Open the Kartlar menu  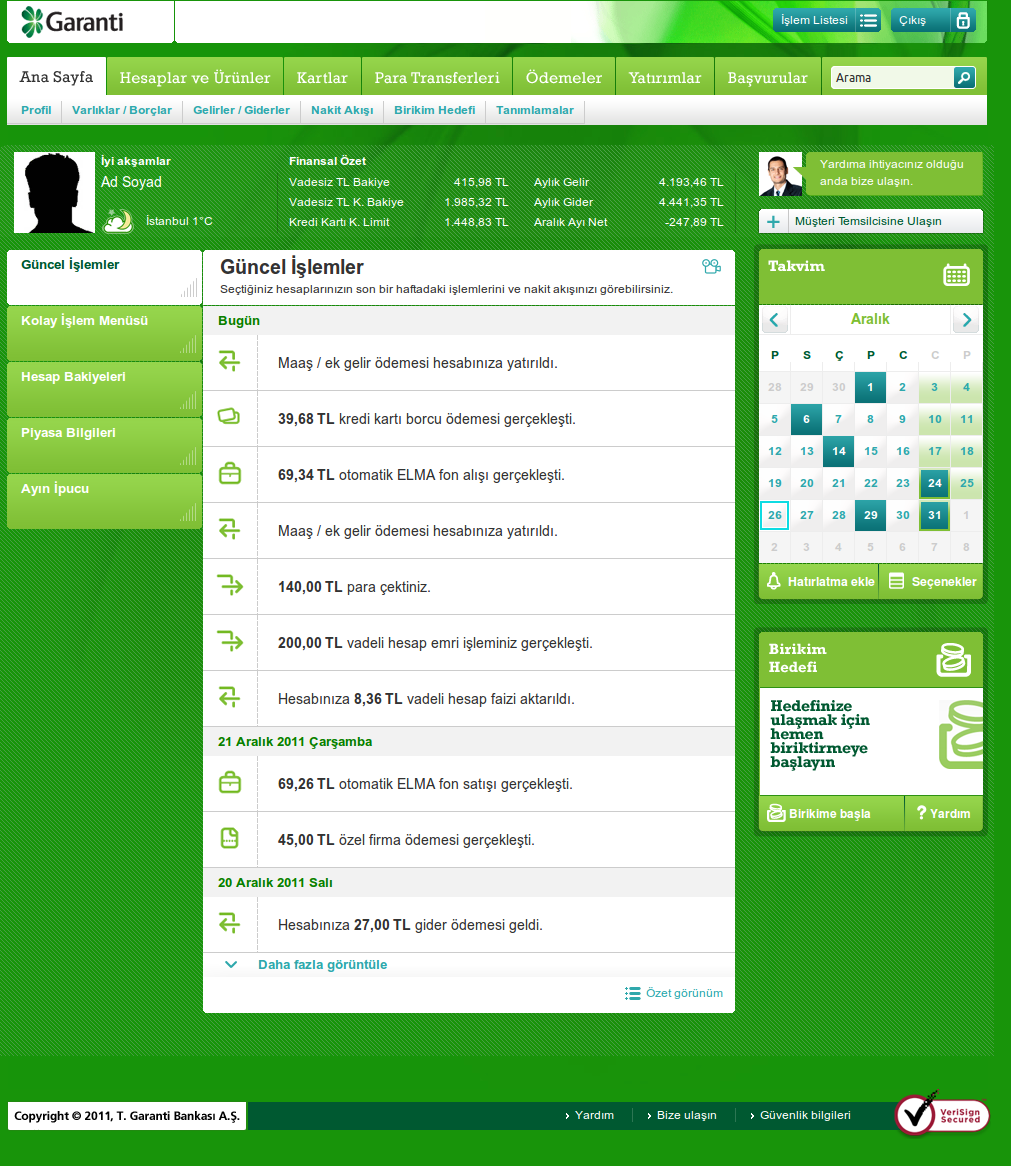pos(322,77)
